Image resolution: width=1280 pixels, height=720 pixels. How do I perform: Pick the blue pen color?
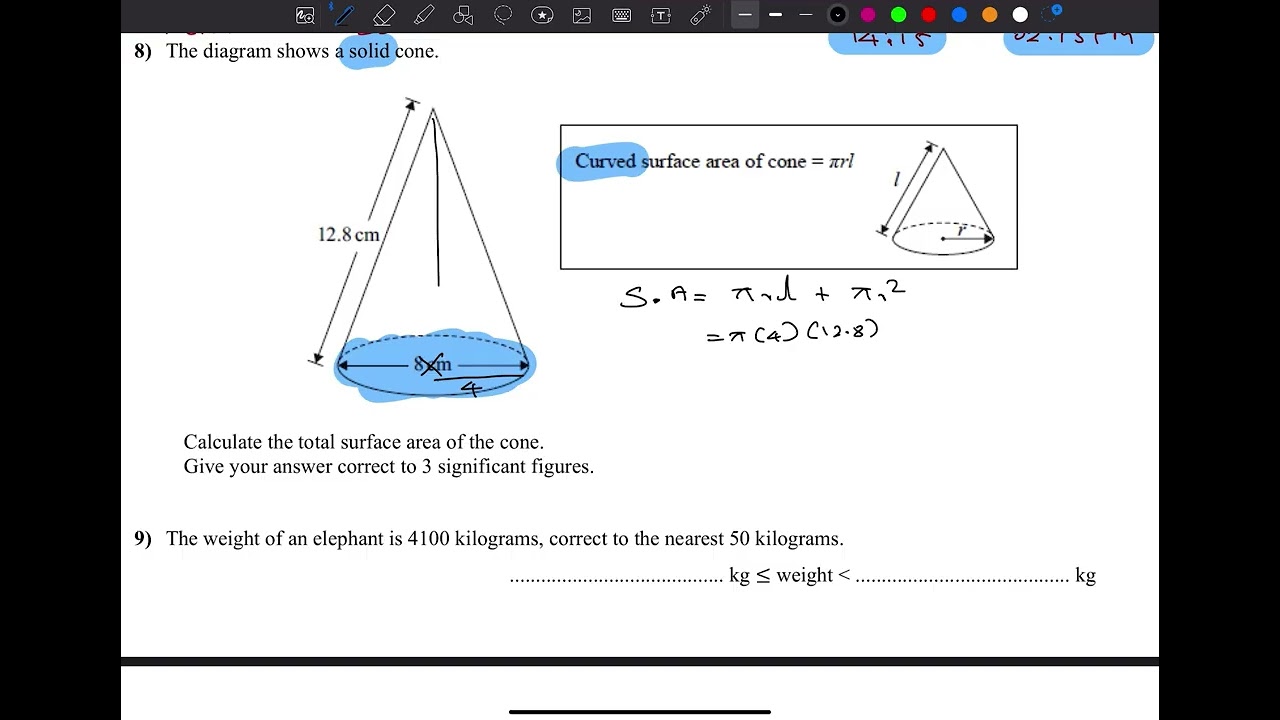click(x=959, y=15)
